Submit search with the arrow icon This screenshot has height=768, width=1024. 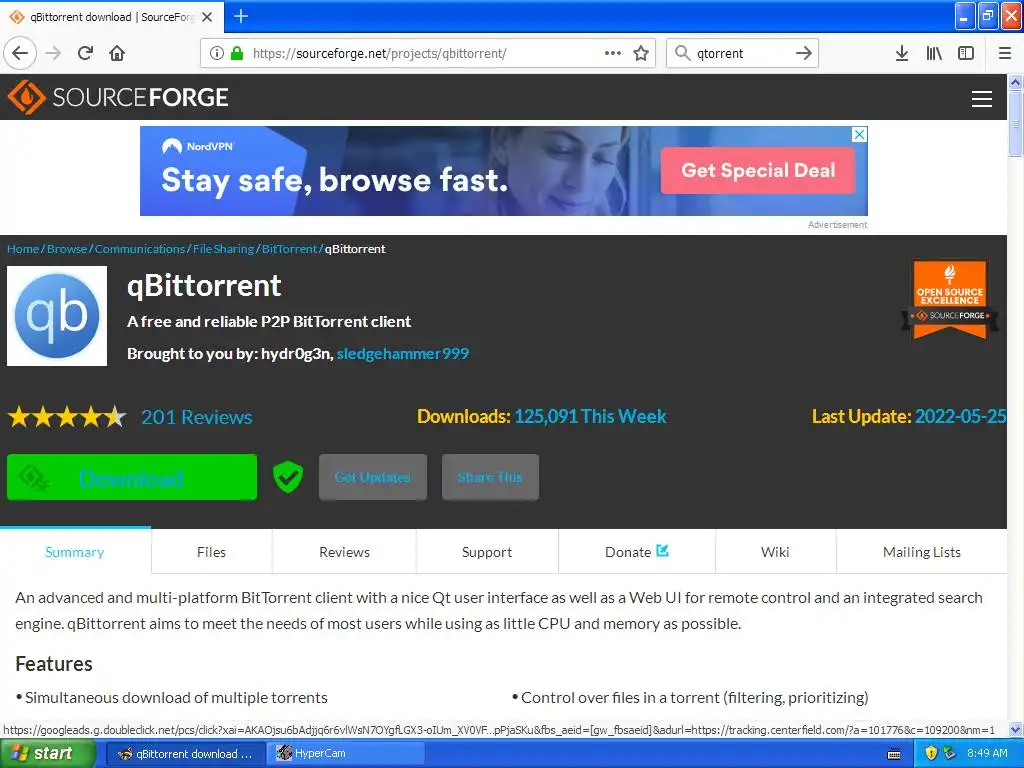pyautogui.click(x=804, y=53)
